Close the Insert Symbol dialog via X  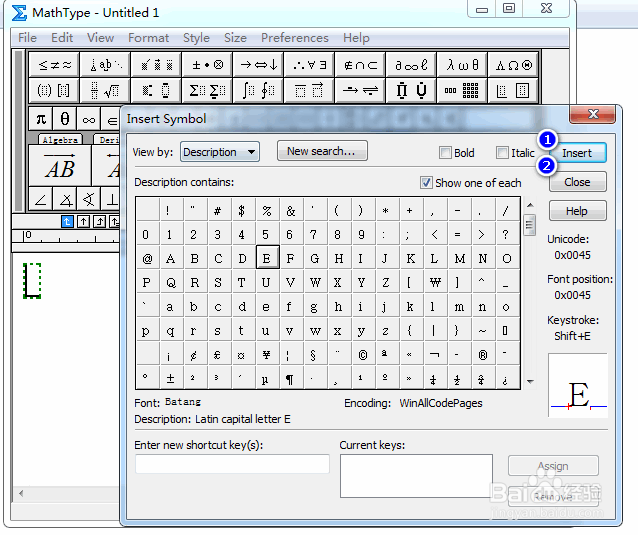tap(593, 114)
